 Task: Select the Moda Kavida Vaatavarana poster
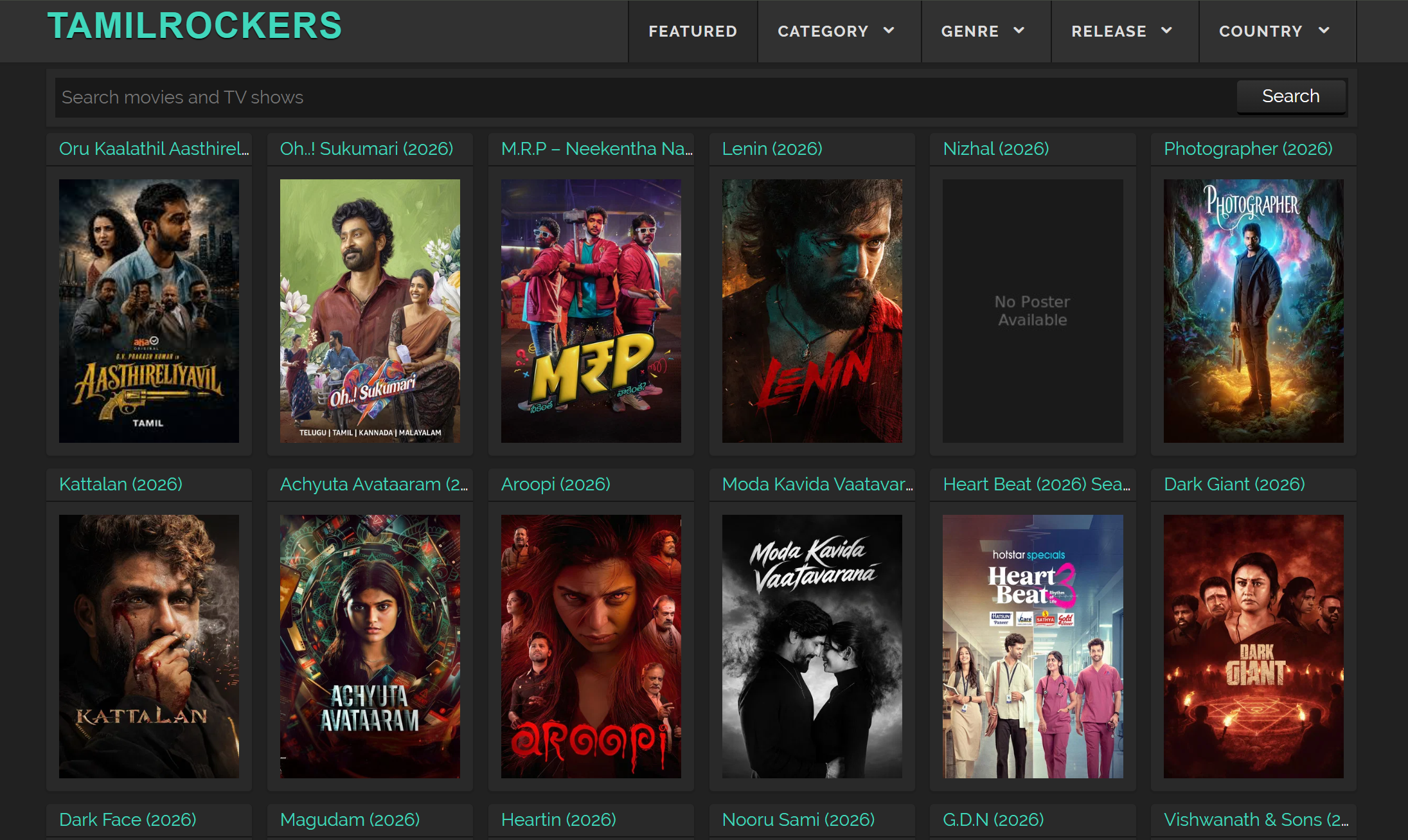pos(812,647)
